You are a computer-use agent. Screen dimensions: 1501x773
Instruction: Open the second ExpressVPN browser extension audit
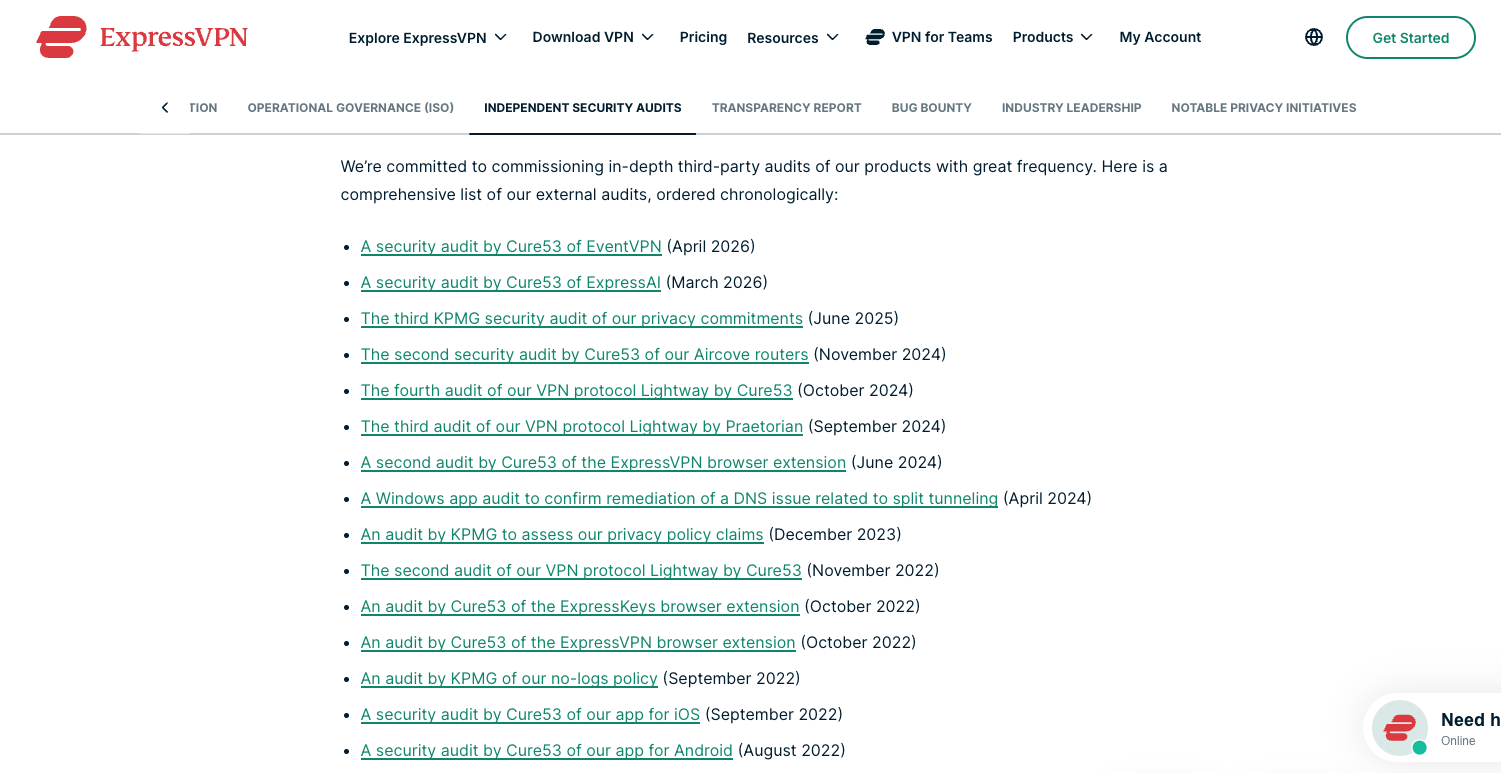604,462
